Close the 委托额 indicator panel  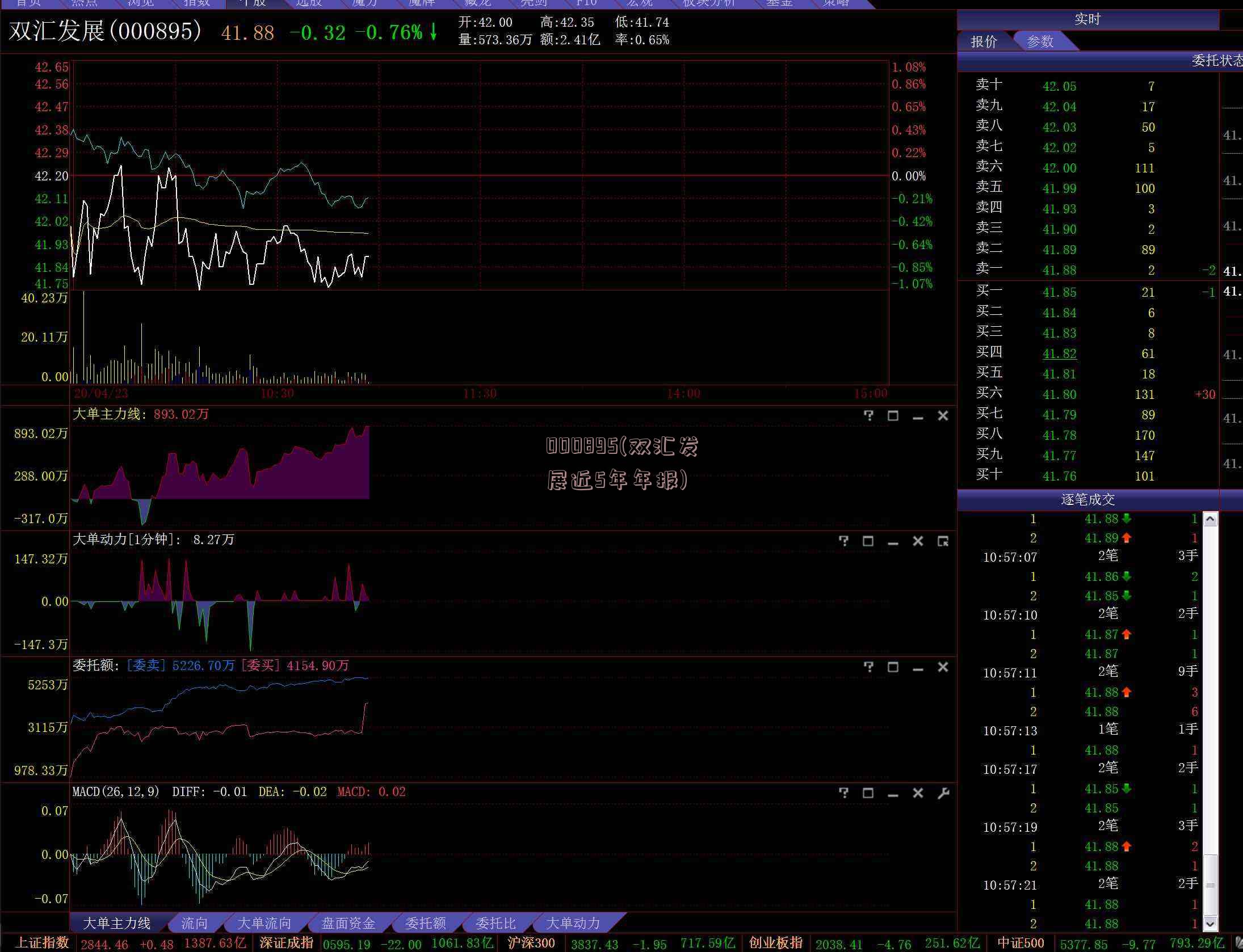[943, 667]
